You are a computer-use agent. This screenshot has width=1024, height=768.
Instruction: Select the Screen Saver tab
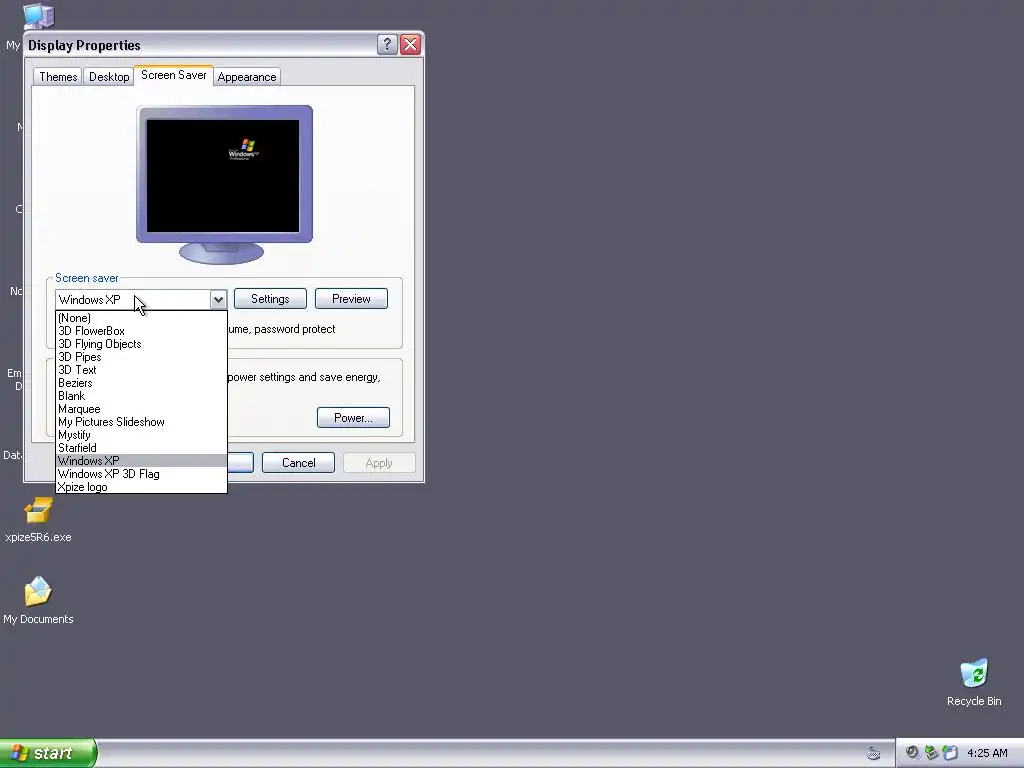(174, 75)
